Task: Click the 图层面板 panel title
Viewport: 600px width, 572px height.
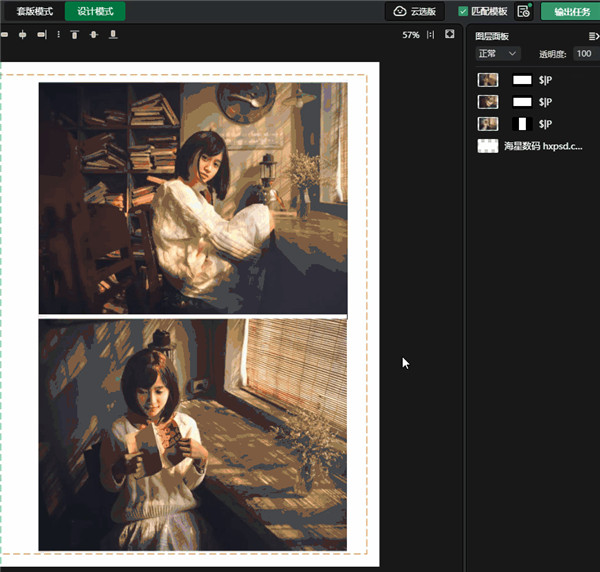Action: [492, 36]
